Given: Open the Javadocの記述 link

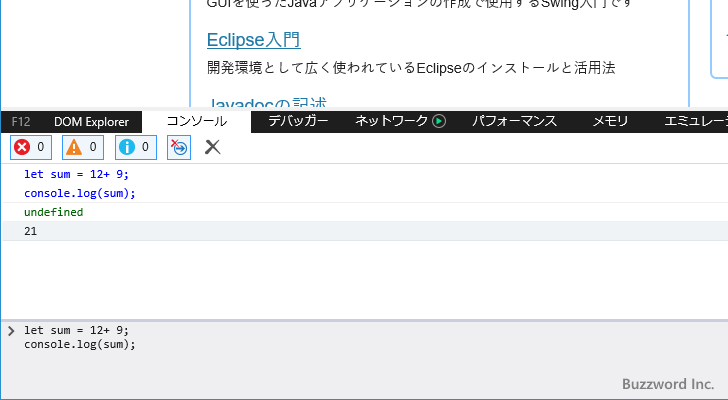Looking at the screenshot, I should (x=267, y=102).
